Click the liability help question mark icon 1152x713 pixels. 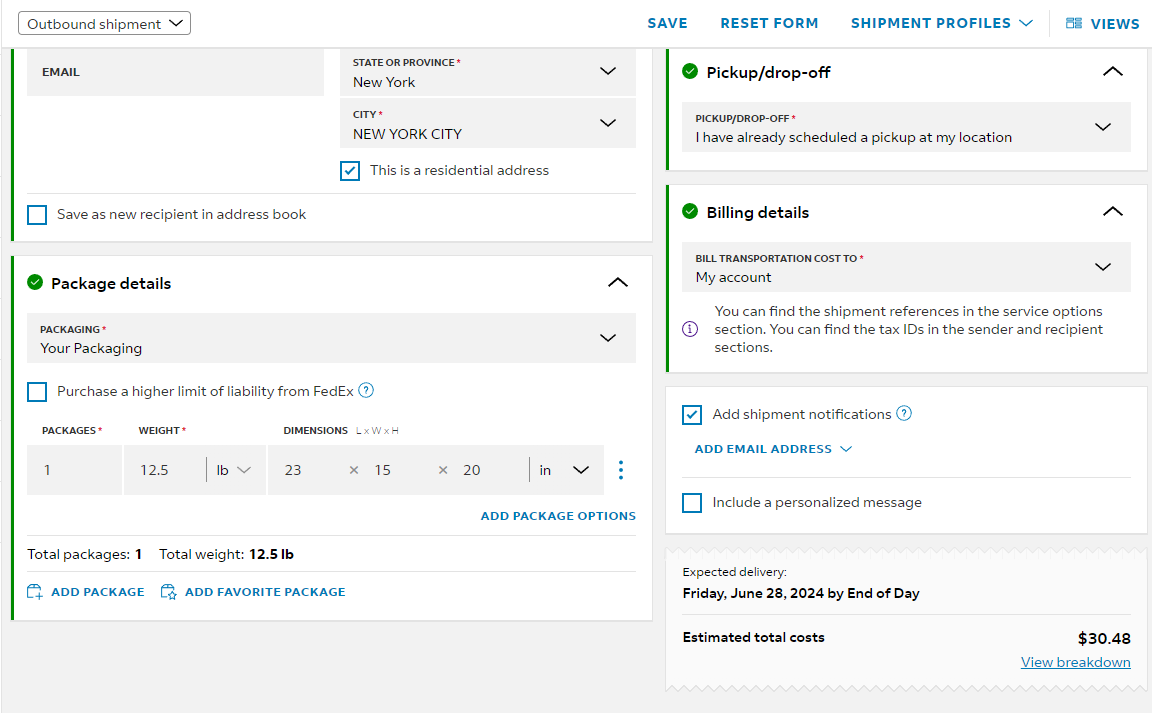(366, 390)
